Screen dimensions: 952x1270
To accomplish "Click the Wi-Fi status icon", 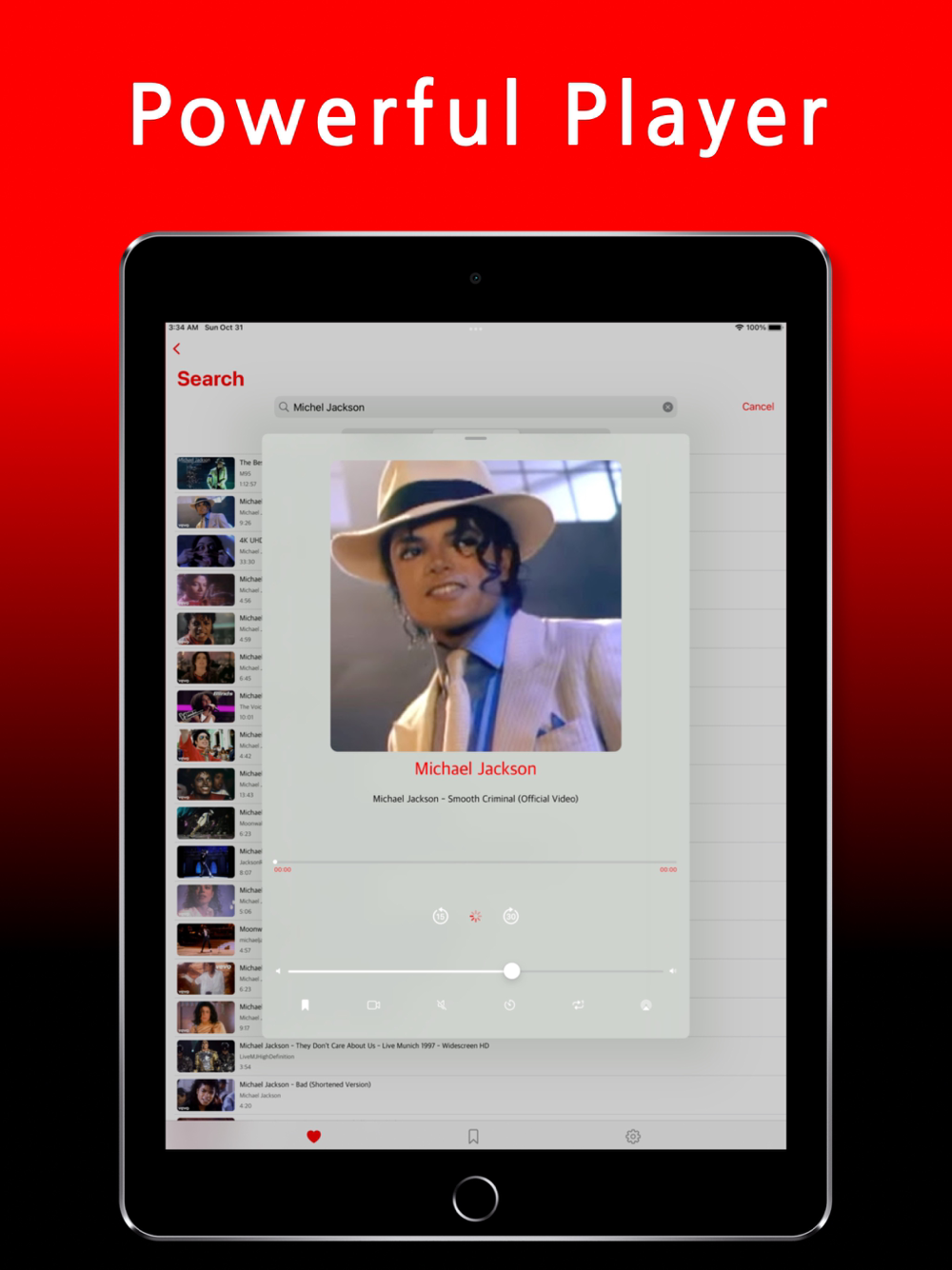I will [x=739, y=327].
